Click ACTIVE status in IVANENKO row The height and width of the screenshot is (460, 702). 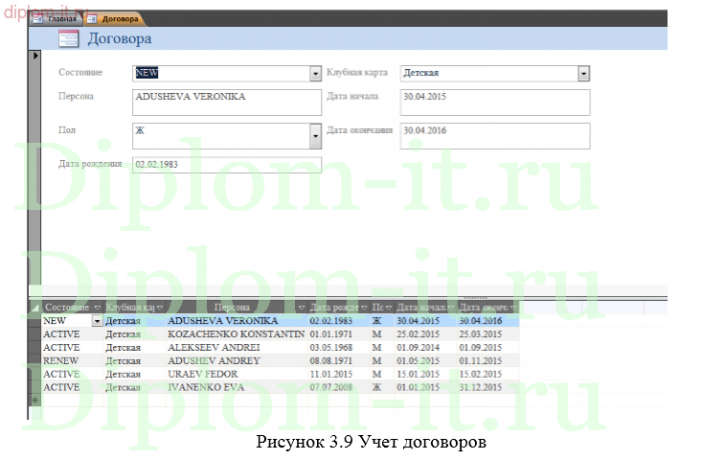click(72, 387)
